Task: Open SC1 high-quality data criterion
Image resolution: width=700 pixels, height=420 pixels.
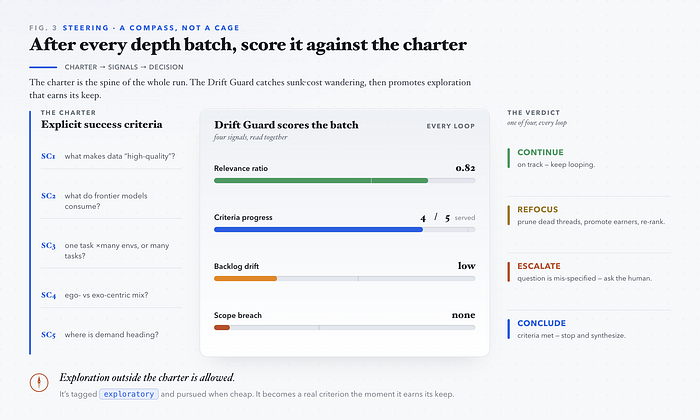Action: point(112,156)
